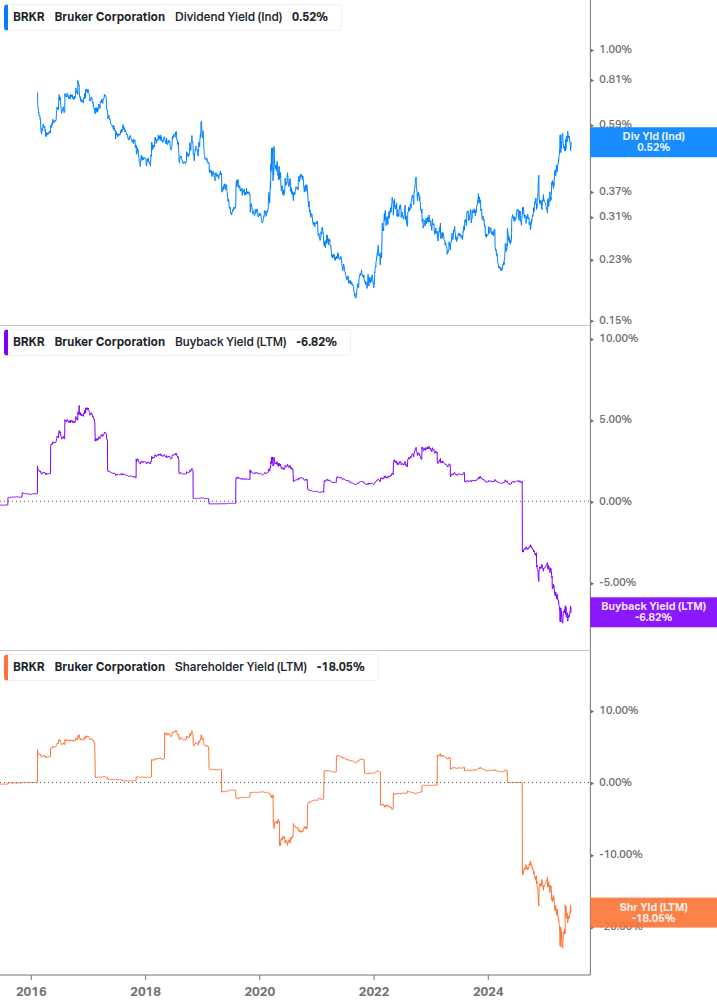Click the purple color bar beside the Buyback Yield legend
Image resolution: width=717 pixels, height=1005 pixels.
tap(6, 342)
